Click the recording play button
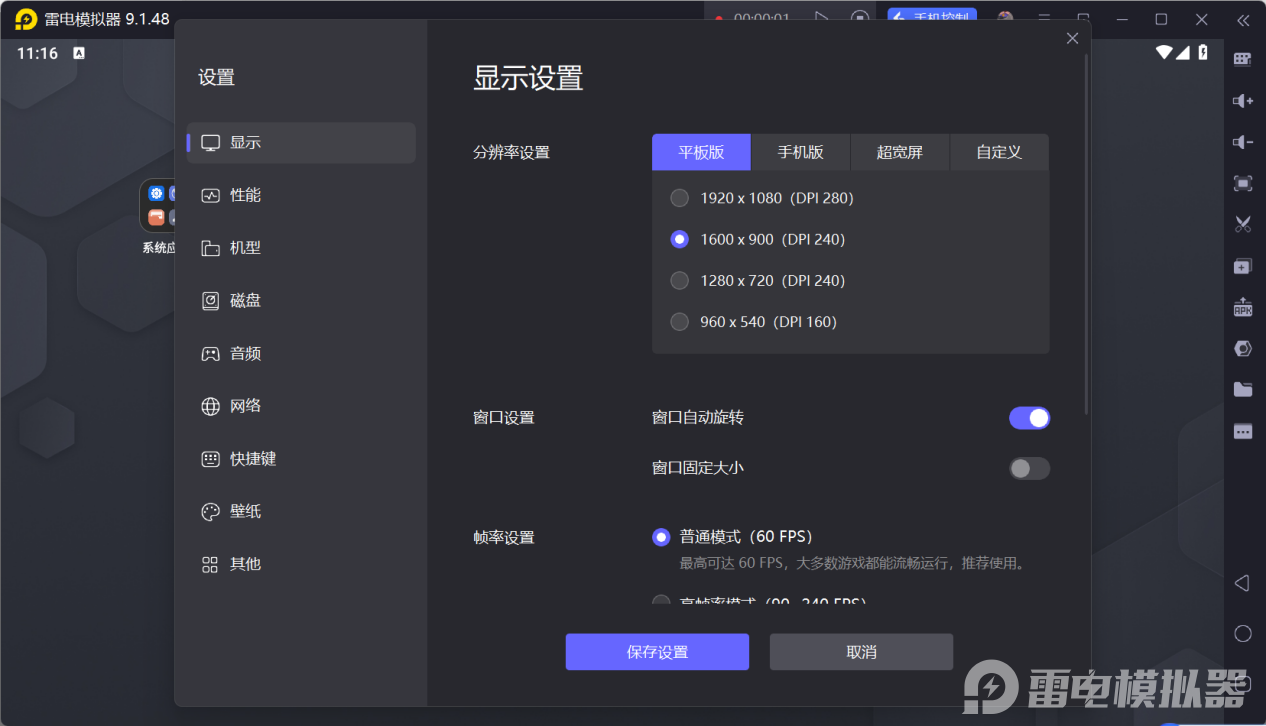The width and height of the screenshot is (1266, 726). tap(822, 18)
